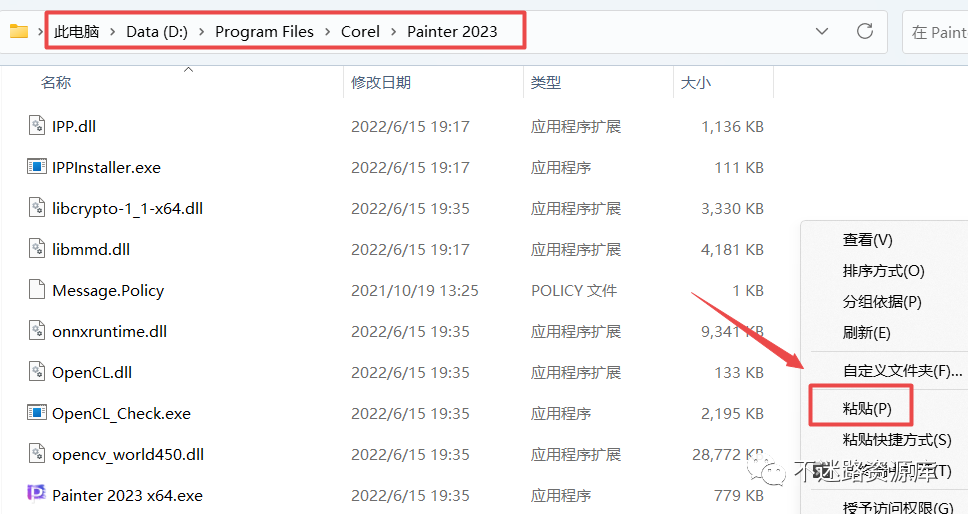Choose 粘贴(P) in context menu
Viewport: 968px width, 514px height.
[867, 408]
